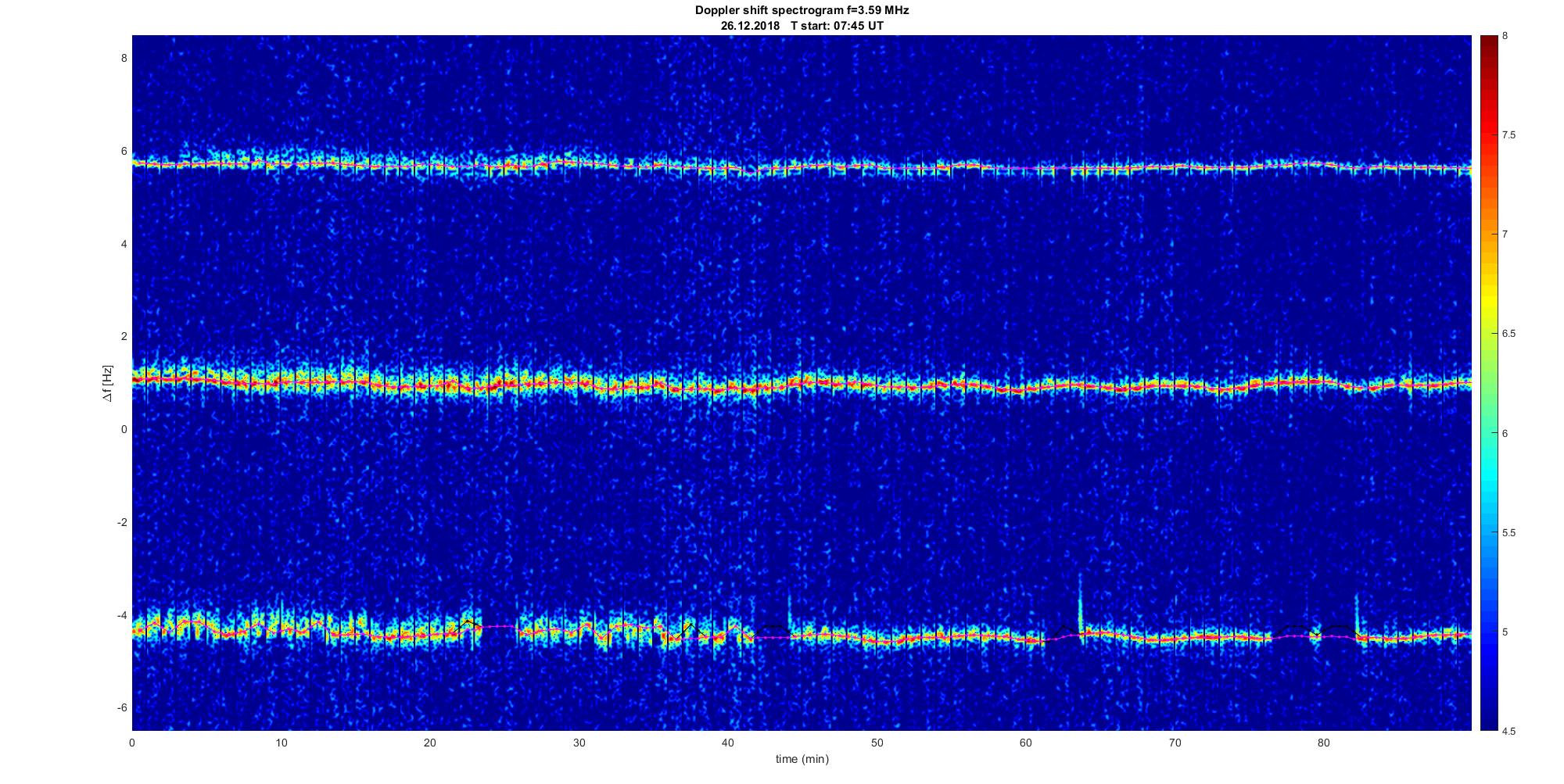Image resolution: width=1564 pixels, height=784 pixels.
Task: Click the colorbar tick label 5.5
Action: click(1509, 533)
